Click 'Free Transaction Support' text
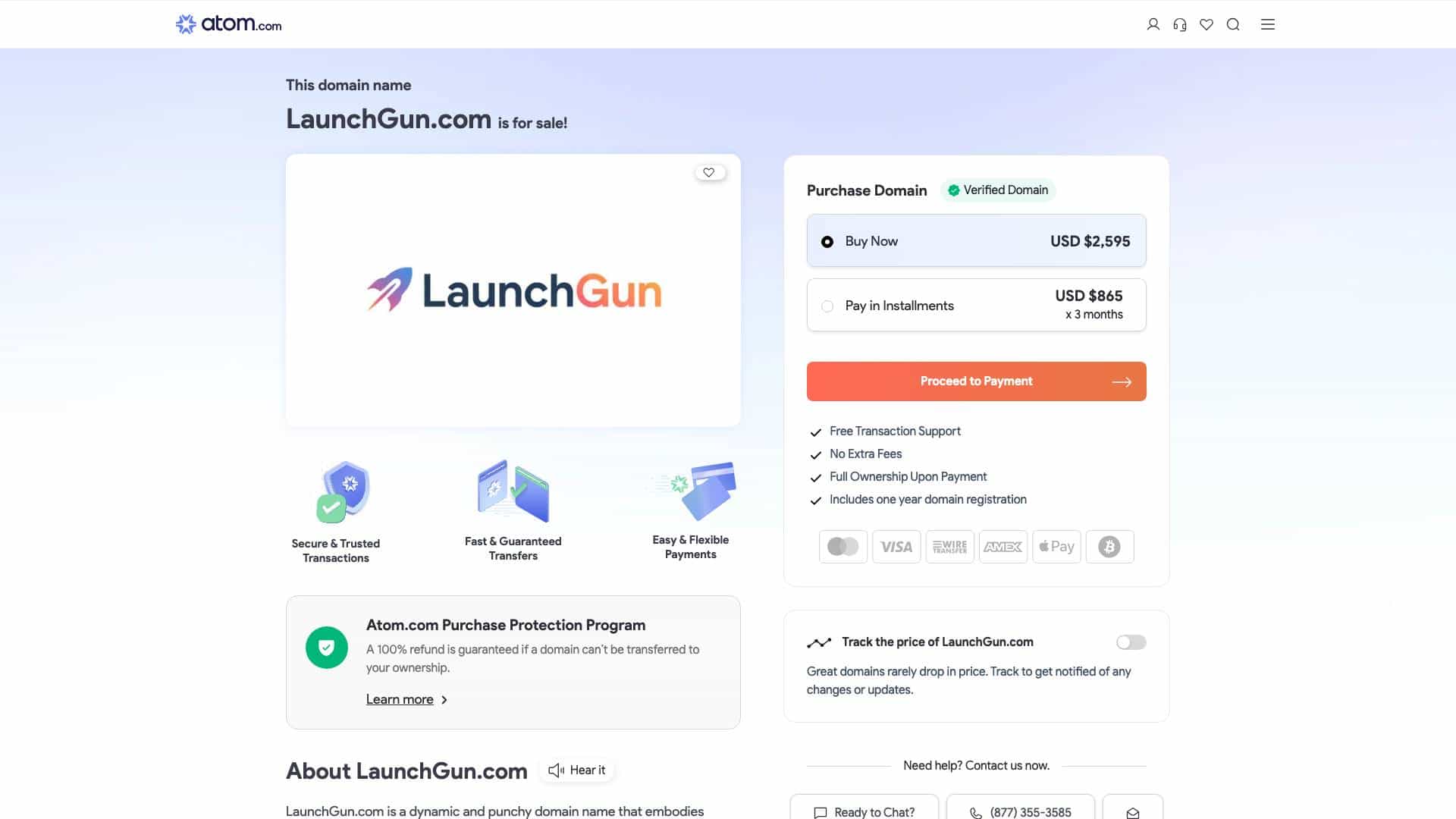This screenshot has width=1456, height=819. [x=895, y=431]
